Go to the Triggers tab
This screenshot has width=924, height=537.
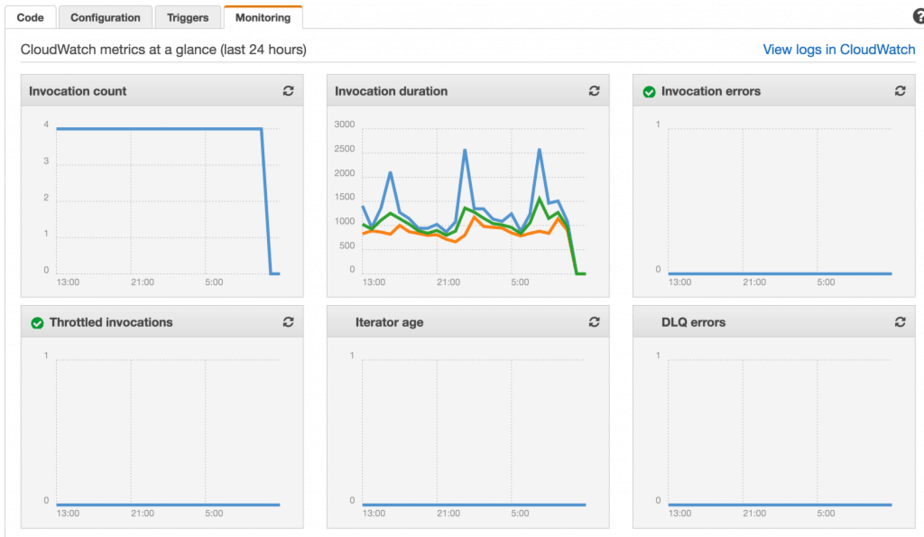pyautogui.click(x=188, y=17)
